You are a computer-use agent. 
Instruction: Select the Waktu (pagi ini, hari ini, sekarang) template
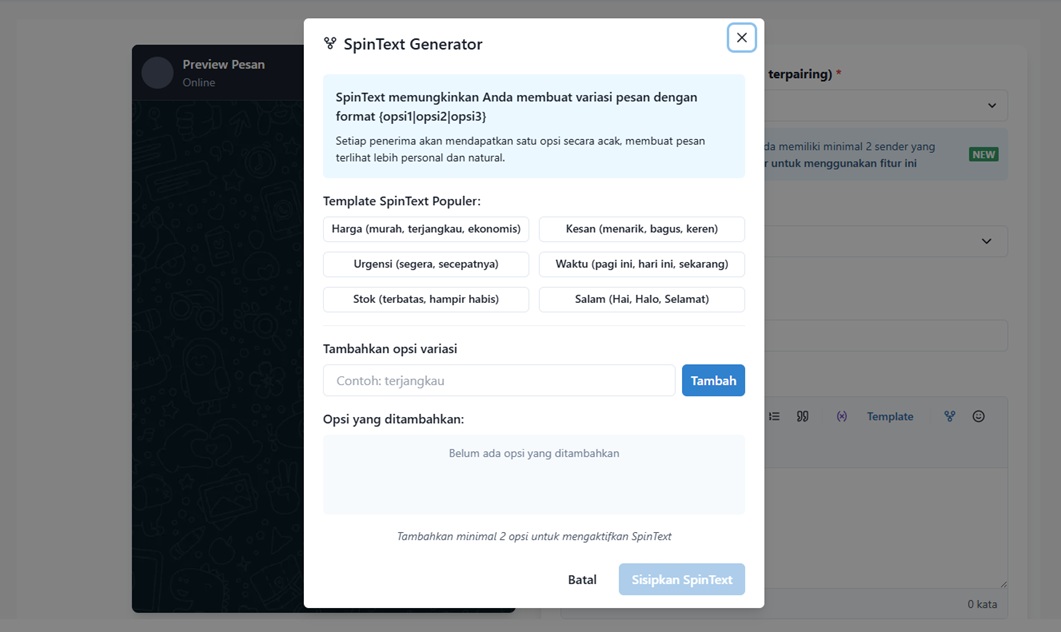point(642,264)
